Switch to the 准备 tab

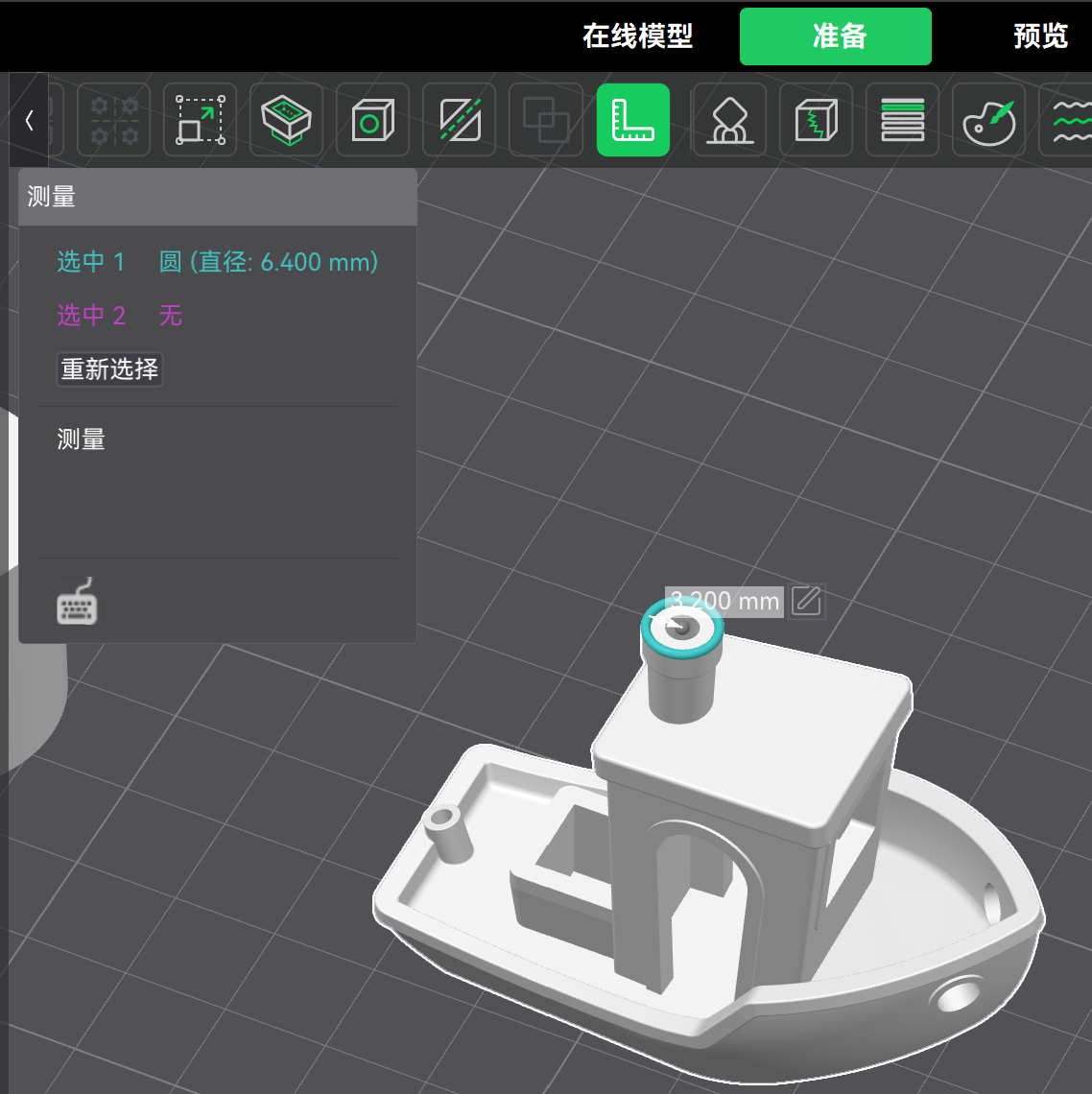[x=835, y=36]
